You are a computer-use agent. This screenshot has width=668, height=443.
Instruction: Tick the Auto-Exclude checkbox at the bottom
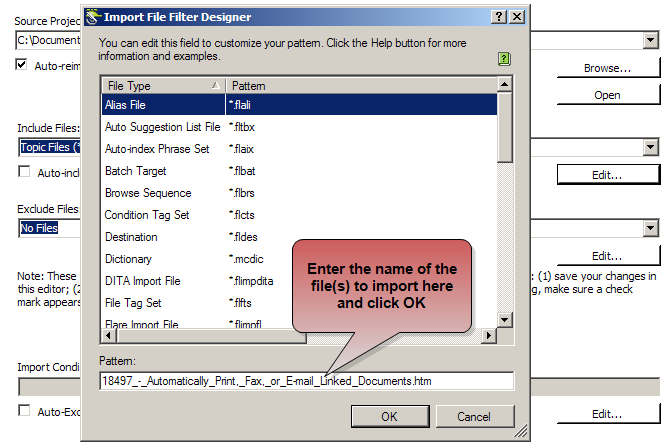25,411
